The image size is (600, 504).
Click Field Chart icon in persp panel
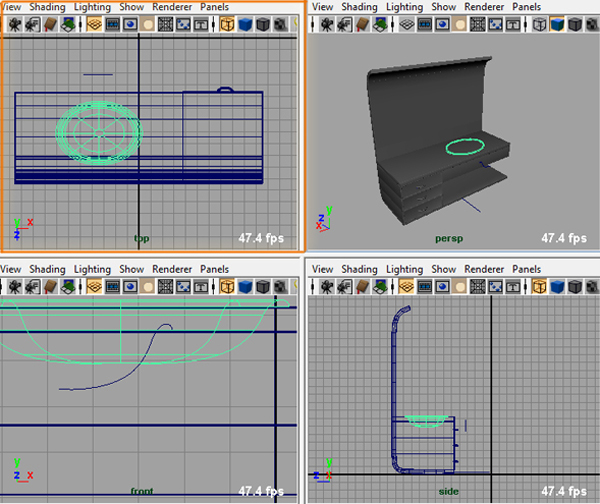click(x=477, y=24)
